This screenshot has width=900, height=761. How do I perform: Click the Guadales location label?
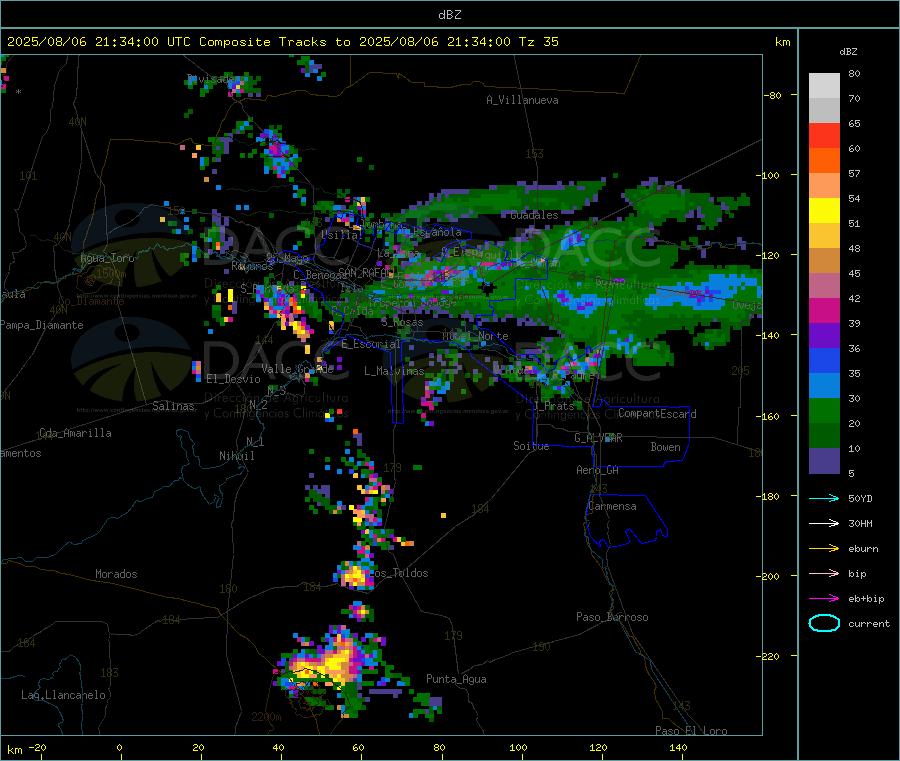[x=534, y=215]
